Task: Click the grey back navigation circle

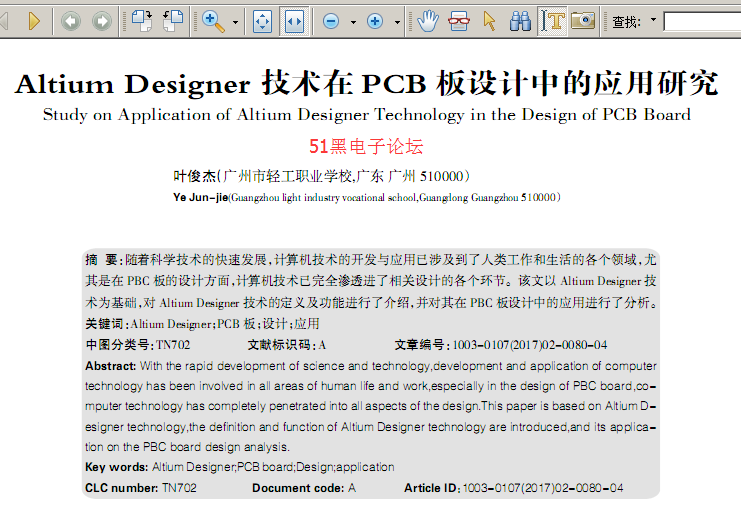Action: point(71,21)
